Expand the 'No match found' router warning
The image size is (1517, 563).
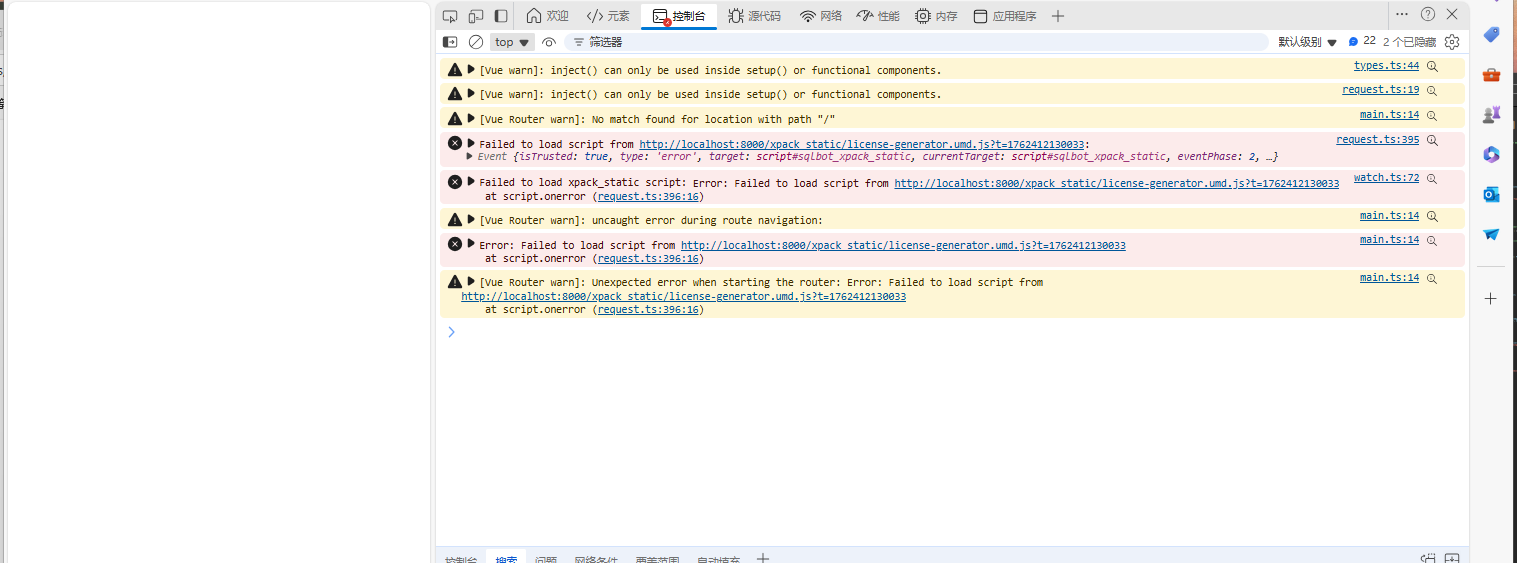pos(471,118)
